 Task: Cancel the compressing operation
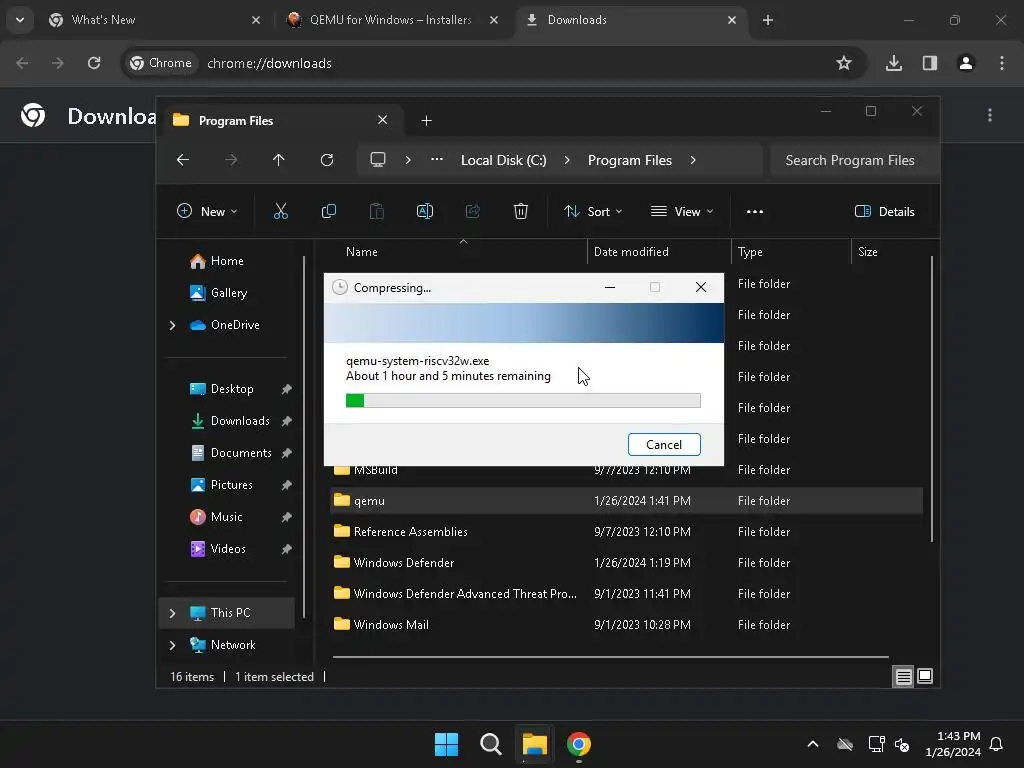(664, 445)
